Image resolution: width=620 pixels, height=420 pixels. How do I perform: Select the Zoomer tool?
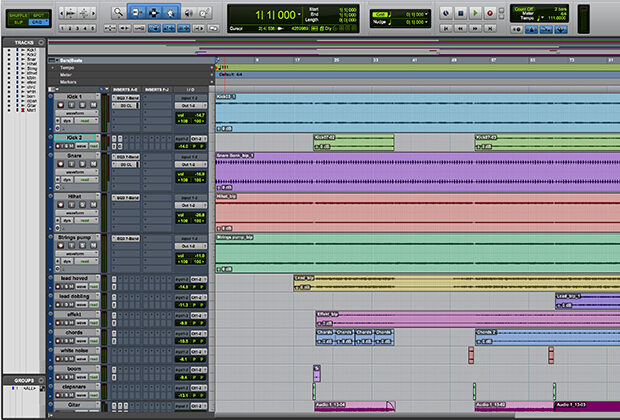118,13
